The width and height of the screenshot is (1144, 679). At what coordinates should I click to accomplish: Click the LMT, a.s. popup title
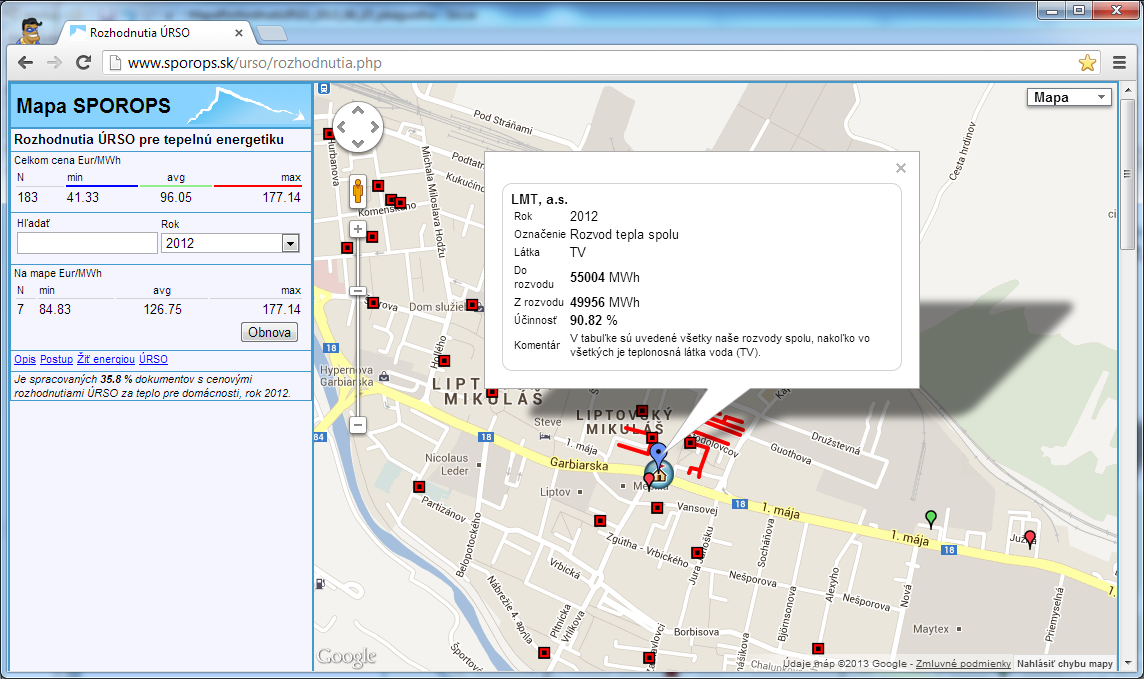[x=539, y=199]
